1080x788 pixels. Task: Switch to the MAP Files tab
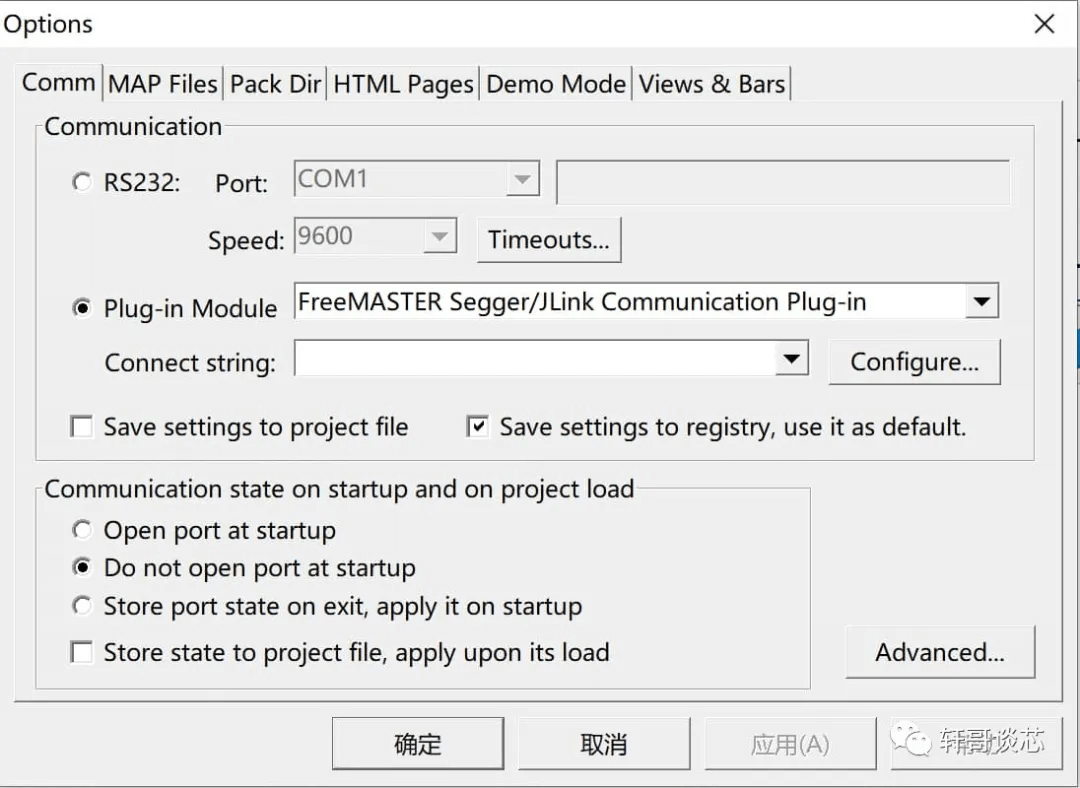163,84
